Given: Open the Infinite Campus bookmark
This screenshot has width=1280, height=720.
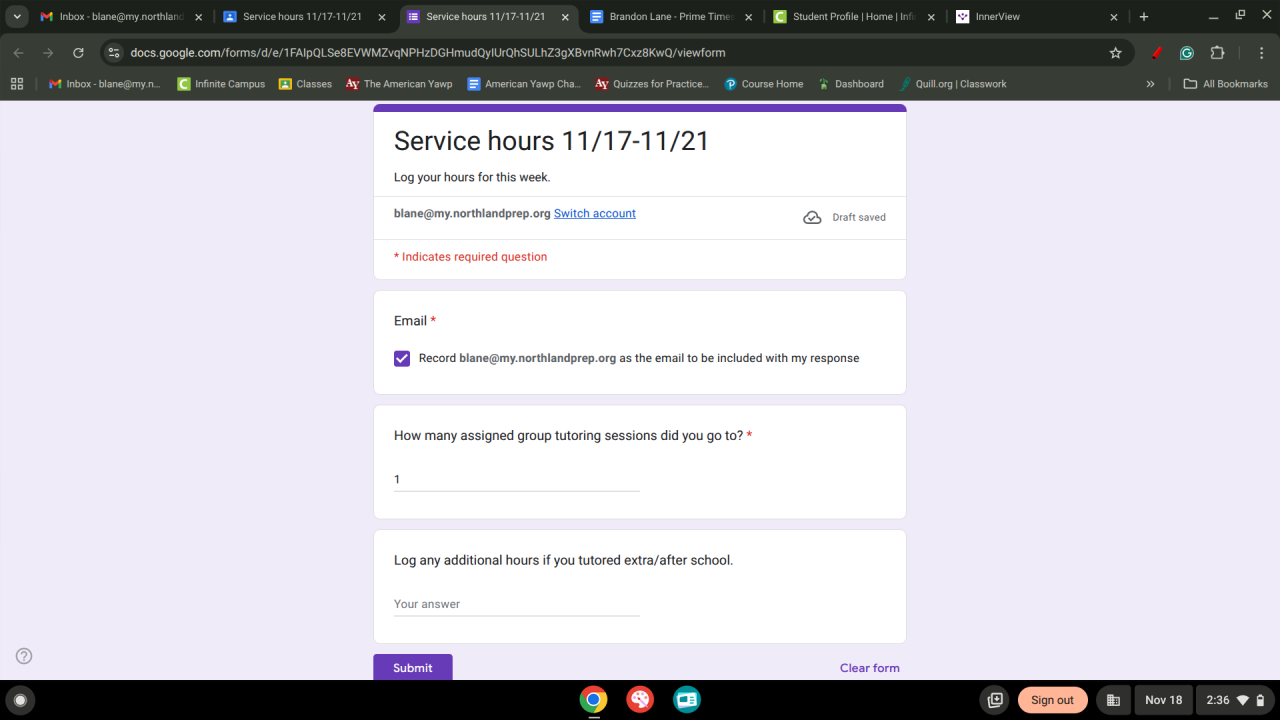Looking at the screenshot, I should click(x=221, y=84).
